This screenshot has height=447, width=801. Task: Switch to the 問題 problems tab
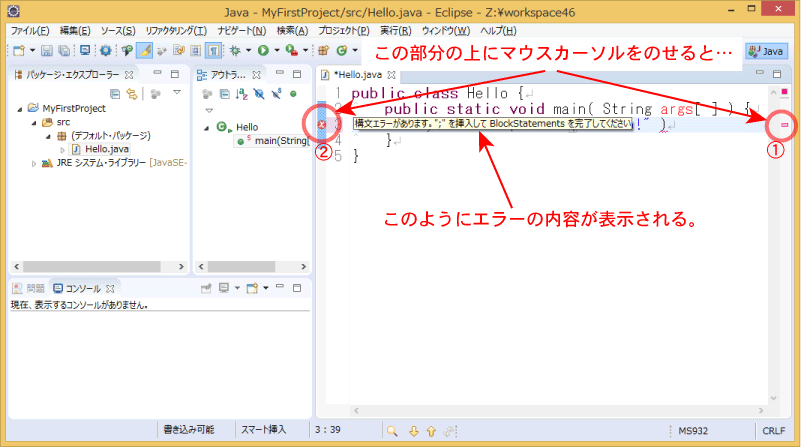pyautogui.click(x=29, y=289)
